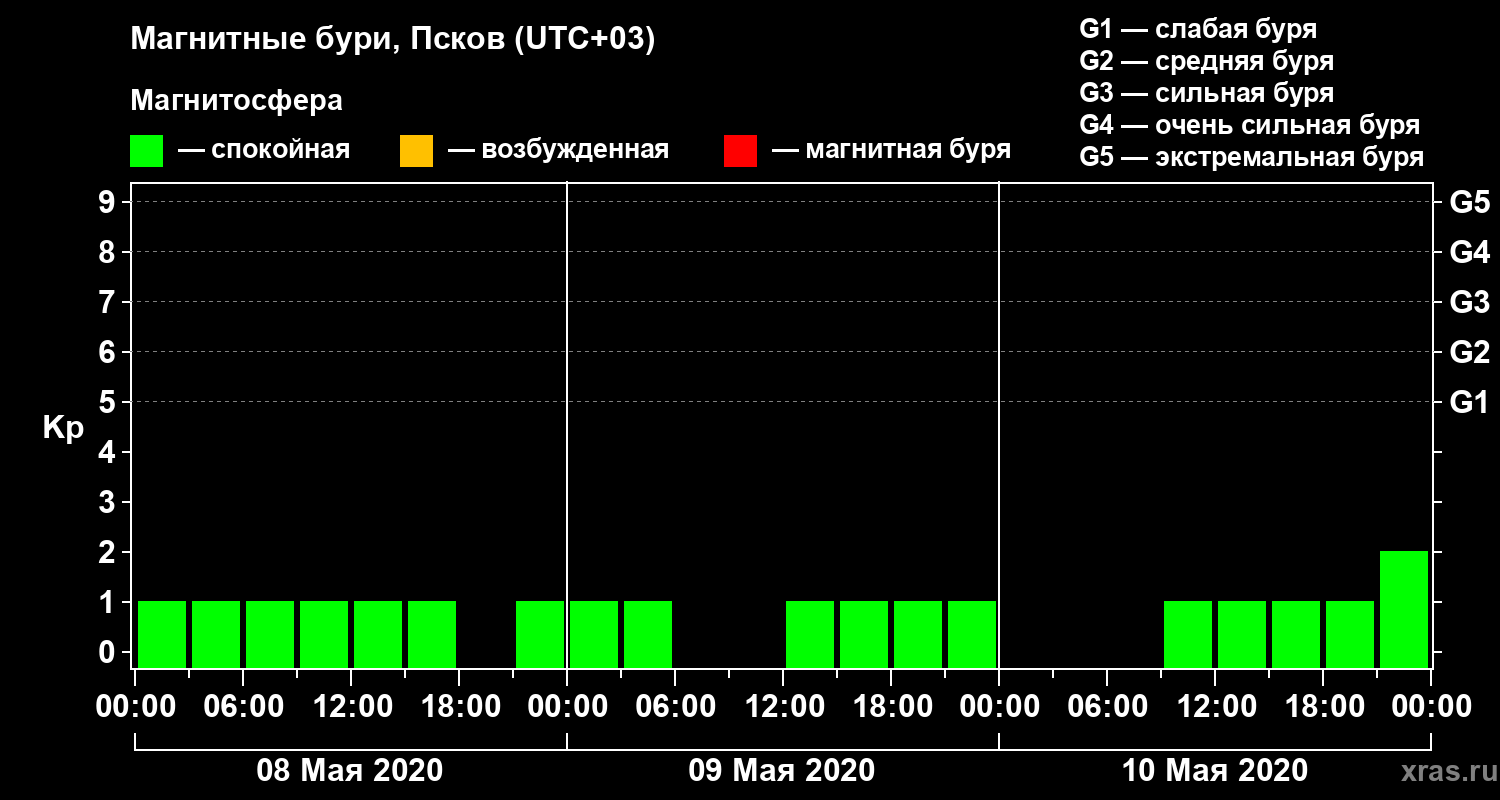Click the red 'магнитная буря' legend swatch

click(x=740, y=151)
